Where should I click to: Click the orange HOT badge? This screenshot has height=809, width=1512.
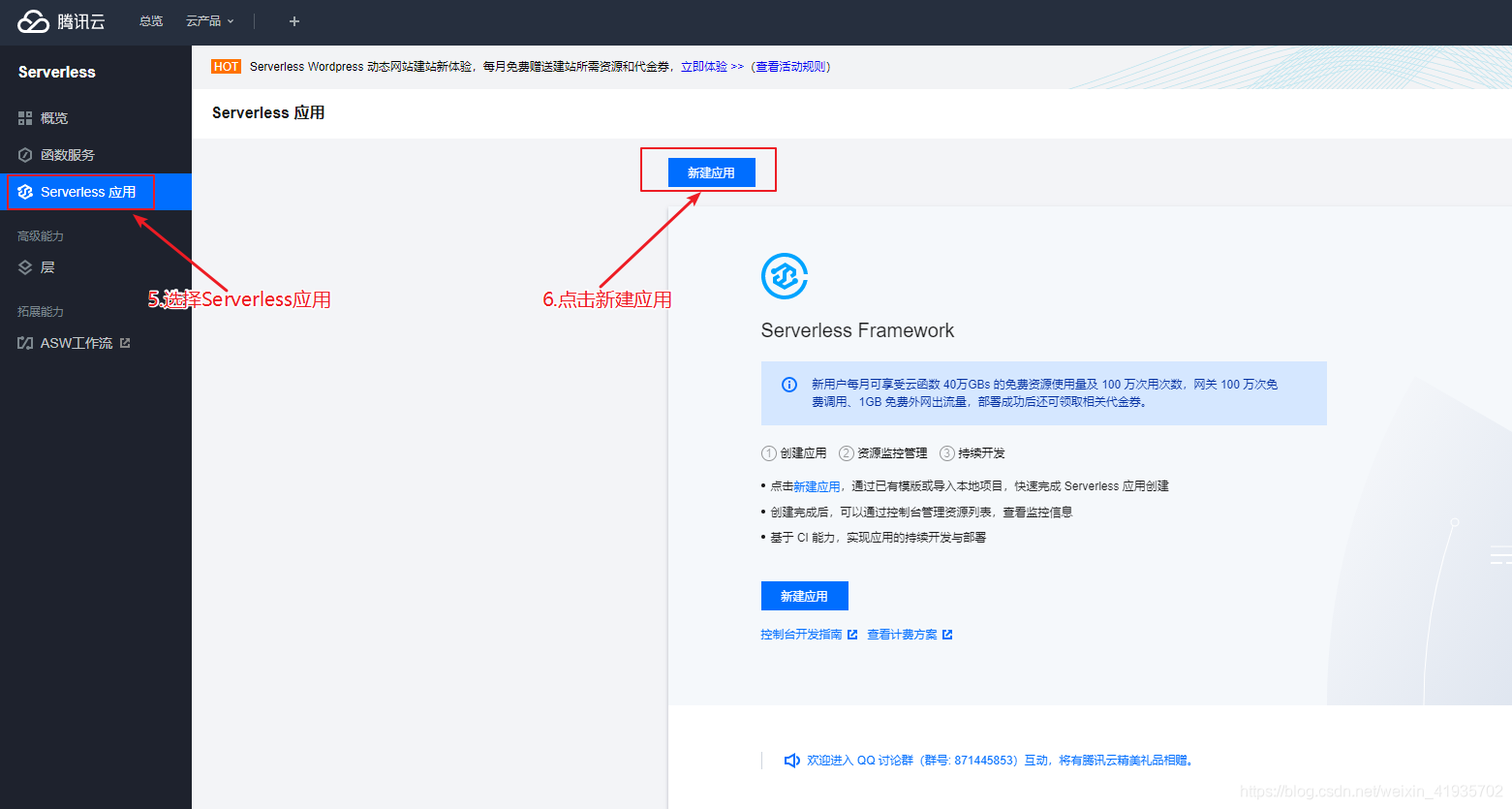click(x=226, y=67)
